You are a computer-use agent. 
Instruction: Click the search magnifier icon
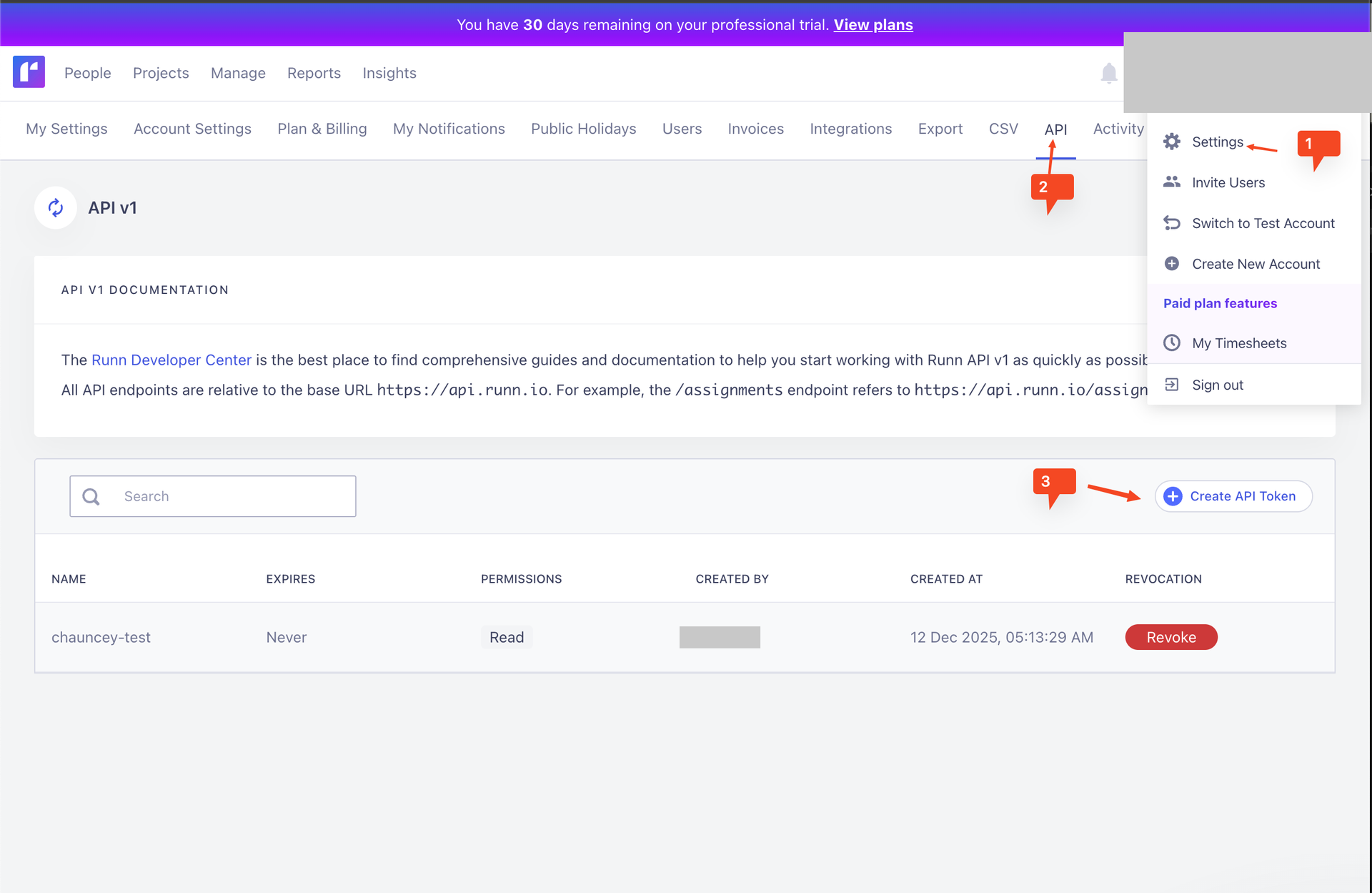pyautogui.click(x=91, y=496)
